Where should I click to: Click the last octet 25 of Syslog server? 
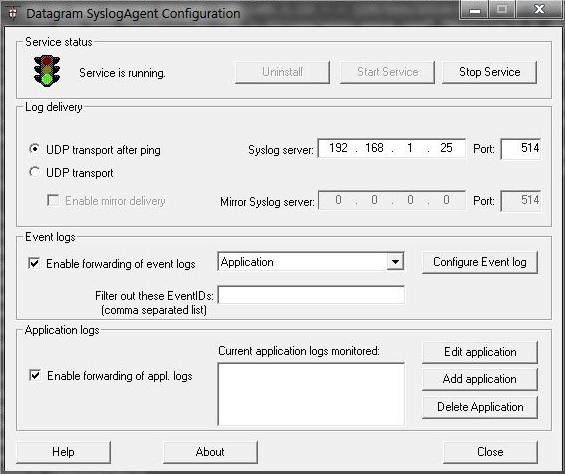446,148
